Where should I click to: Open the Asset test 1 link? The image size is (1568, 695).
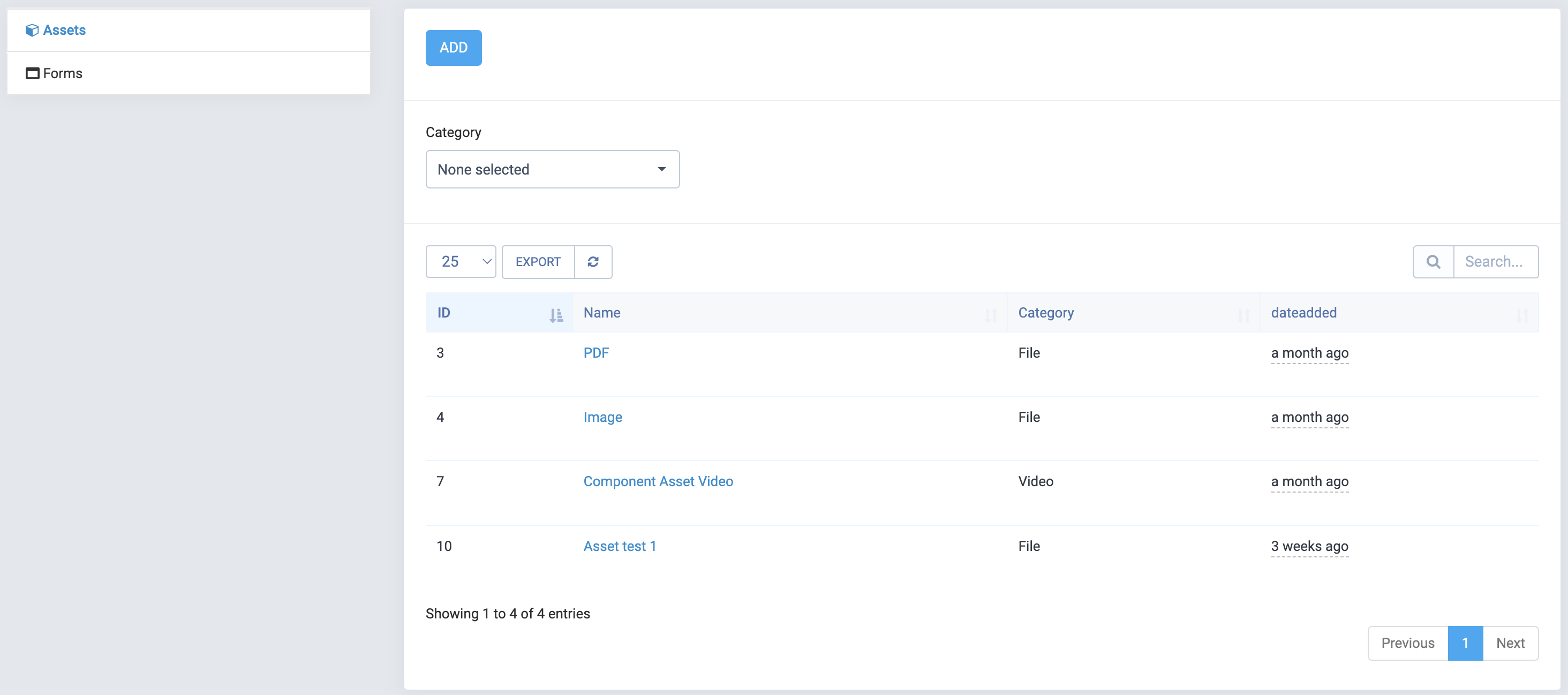(x=619, y=546)
